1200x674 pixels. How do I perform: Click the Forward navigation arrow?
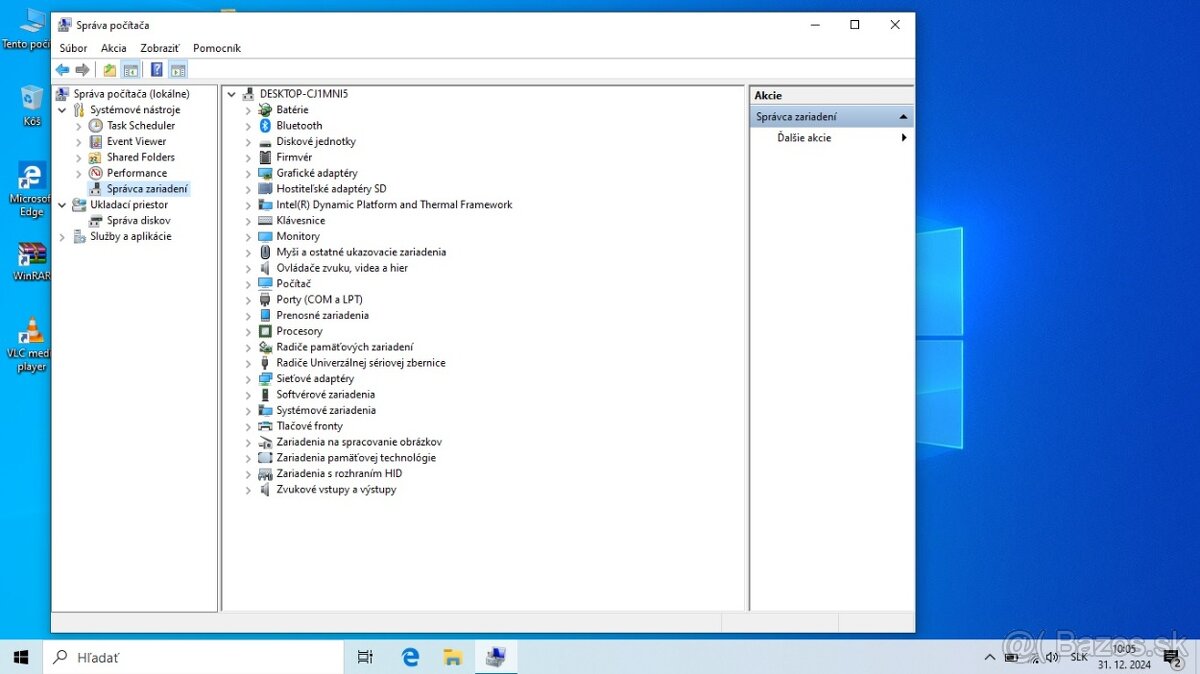point(80,69)
